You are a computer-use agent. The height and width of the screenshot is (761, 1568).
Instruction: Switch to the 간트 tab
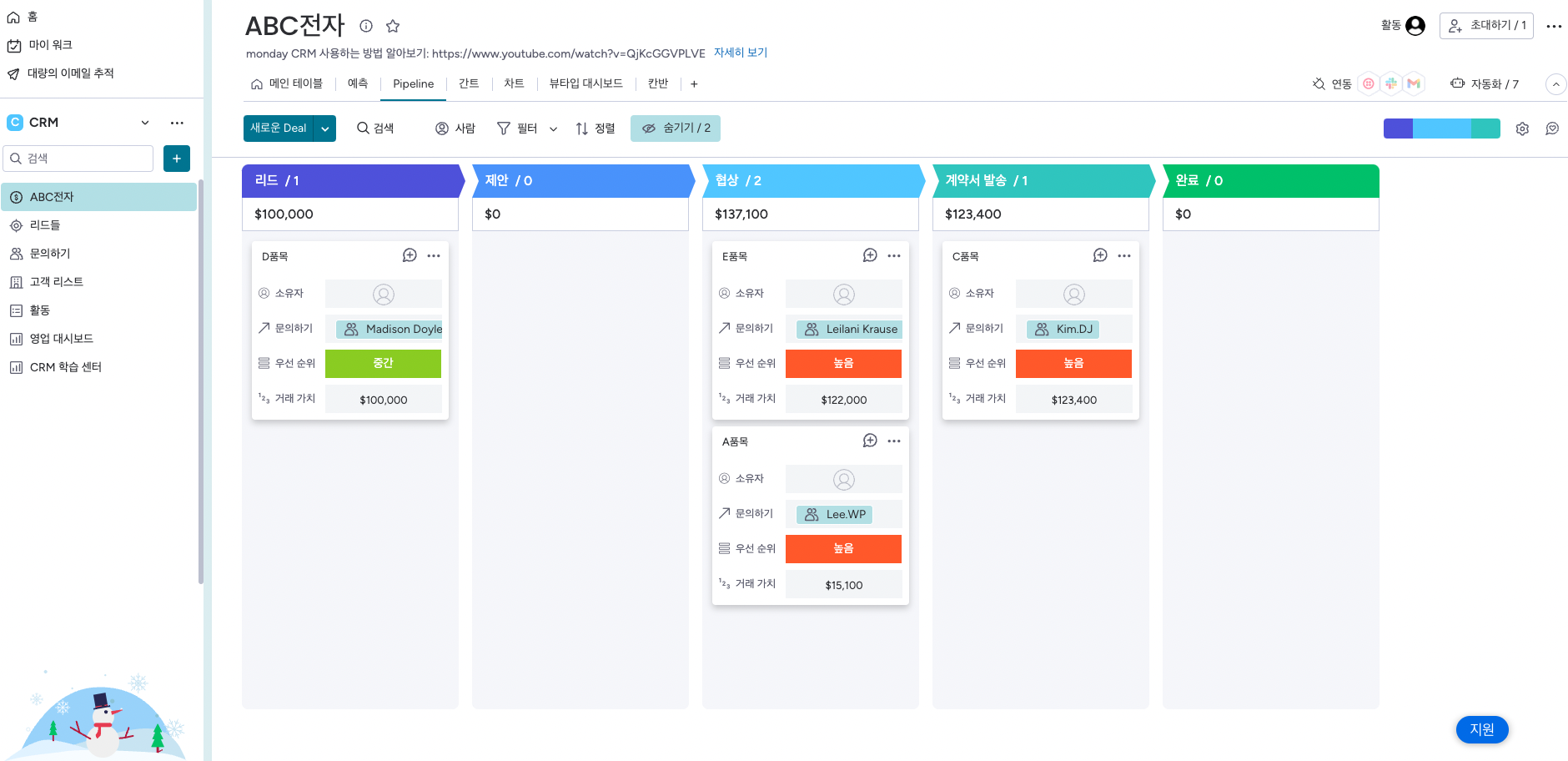[x=469, y=83]
